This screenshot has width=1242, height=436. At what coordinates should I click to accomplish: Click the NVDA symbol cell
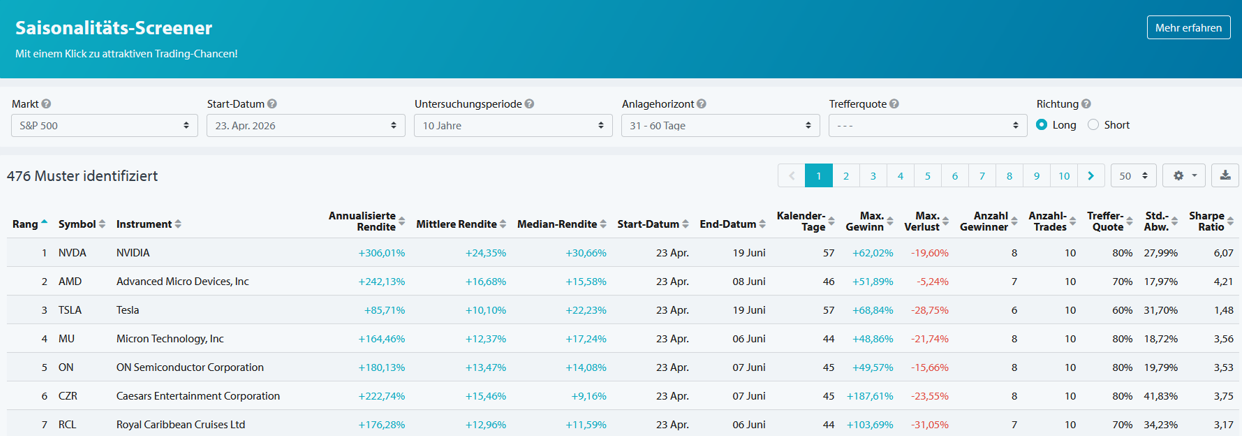pos(72,253)
